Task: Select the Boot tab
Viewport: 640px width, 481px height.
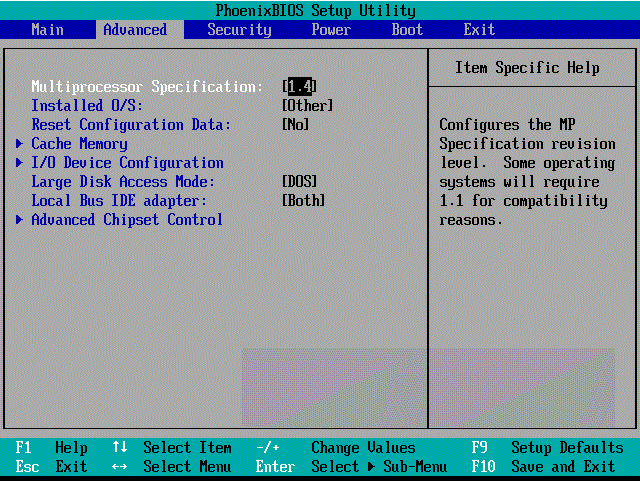Action: 407,29
